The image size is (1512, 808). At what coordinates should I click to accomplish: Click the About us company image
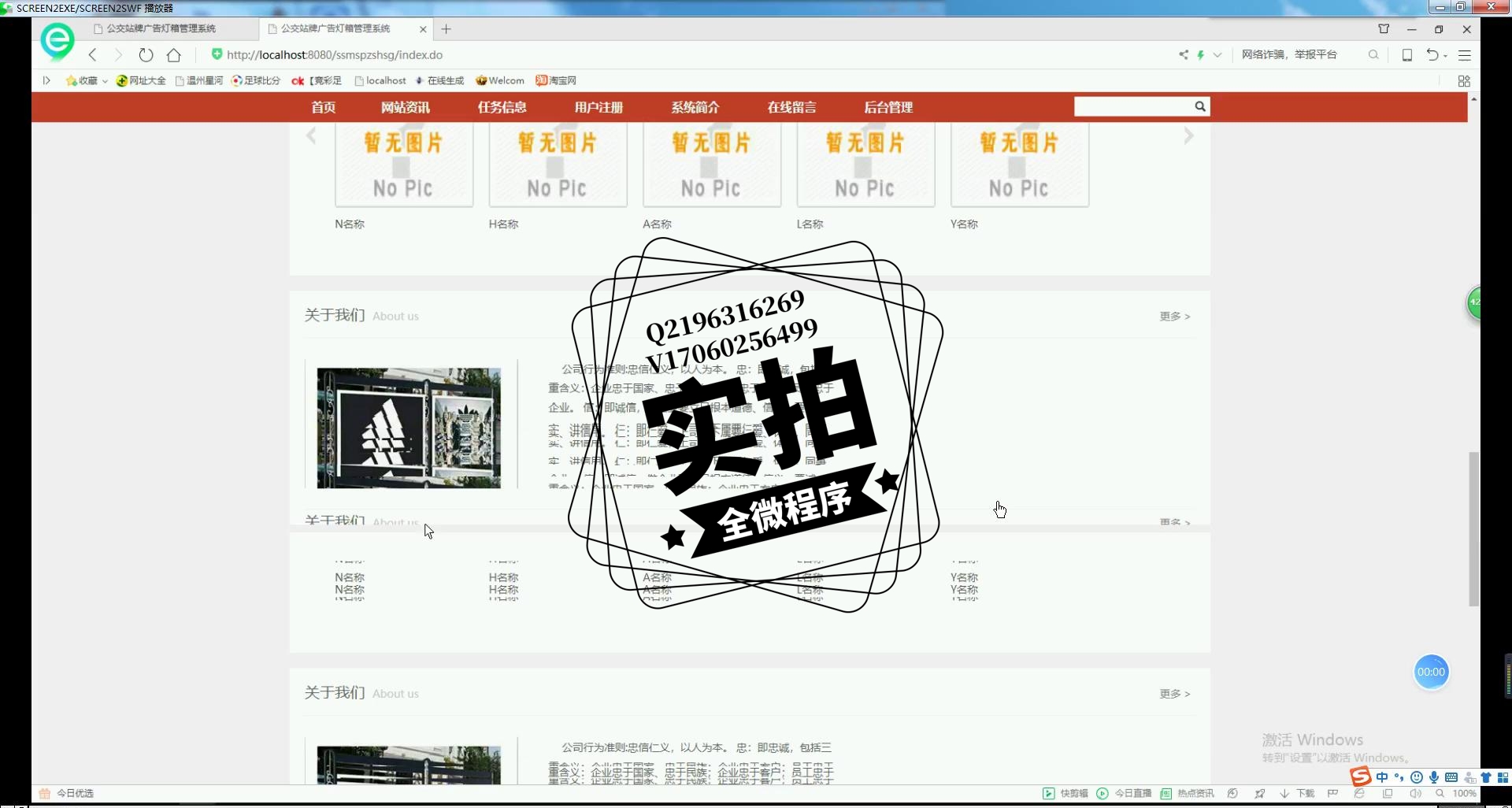(409, 428)
